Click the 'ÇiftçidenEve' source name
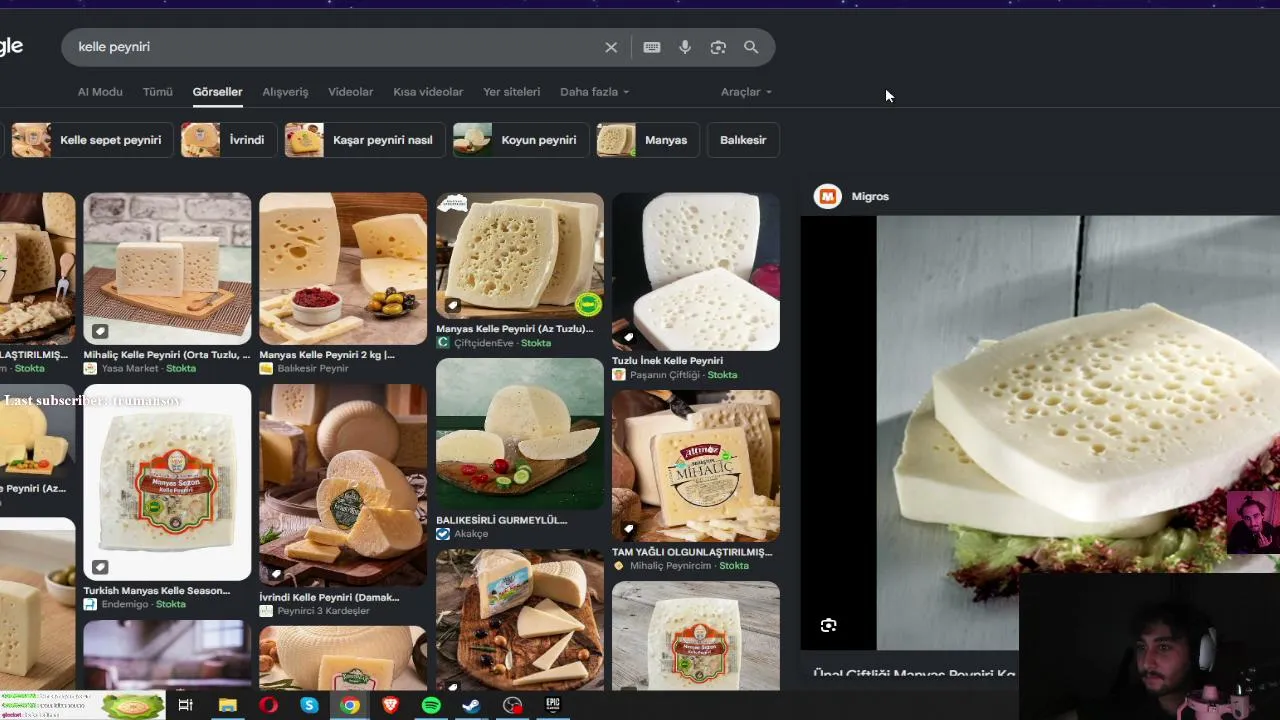The image size is (1280, 720). click(x=487, y=343)
